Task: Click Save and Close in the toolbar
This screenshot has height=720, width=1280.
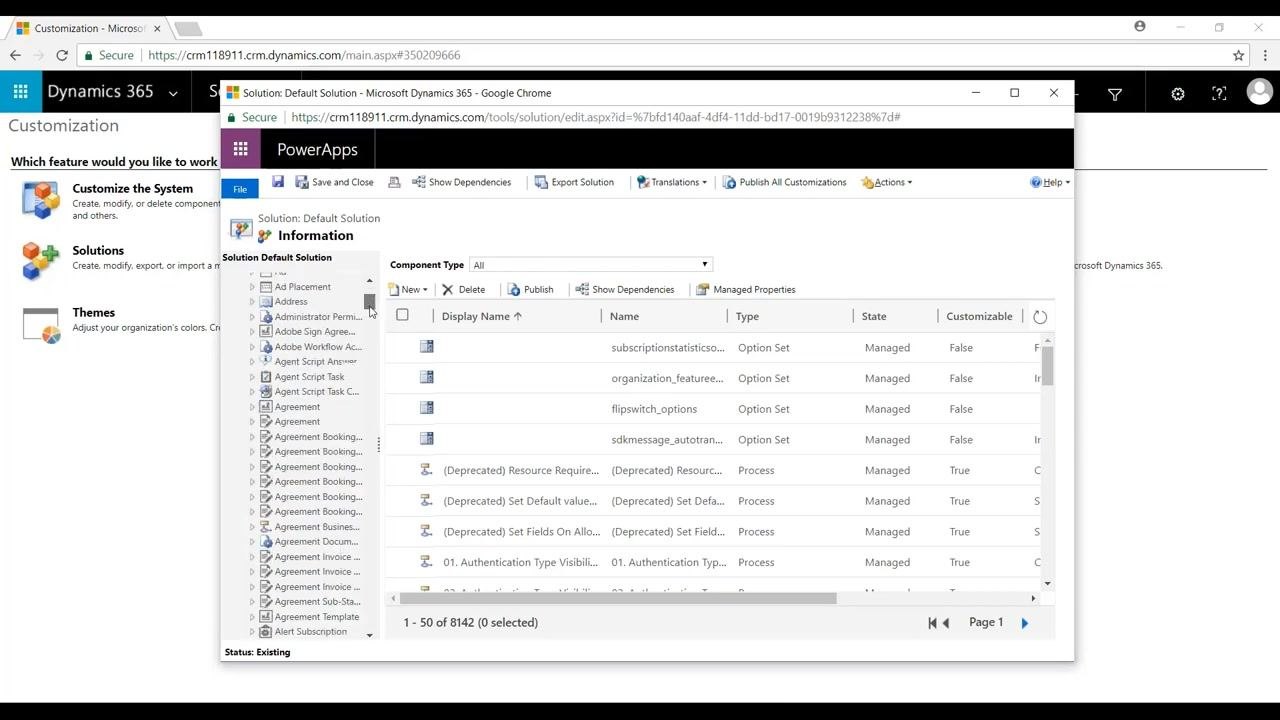Action: 334,182
